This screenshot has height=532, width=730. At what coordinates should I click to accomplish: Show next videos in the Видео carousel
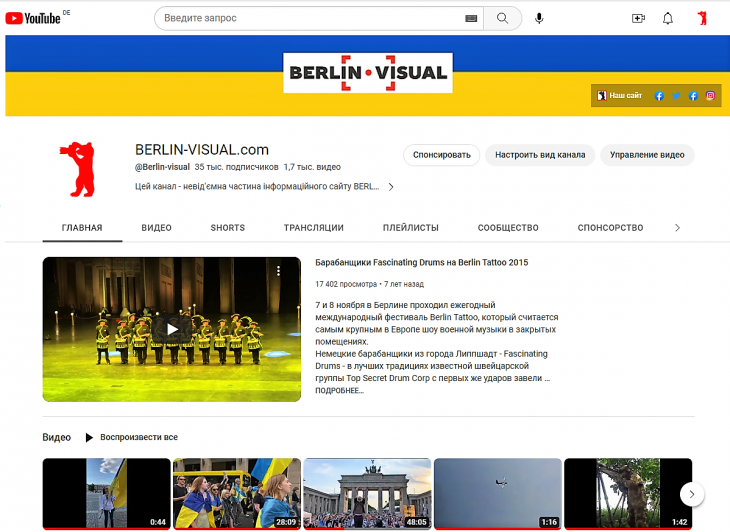[692, 494]
